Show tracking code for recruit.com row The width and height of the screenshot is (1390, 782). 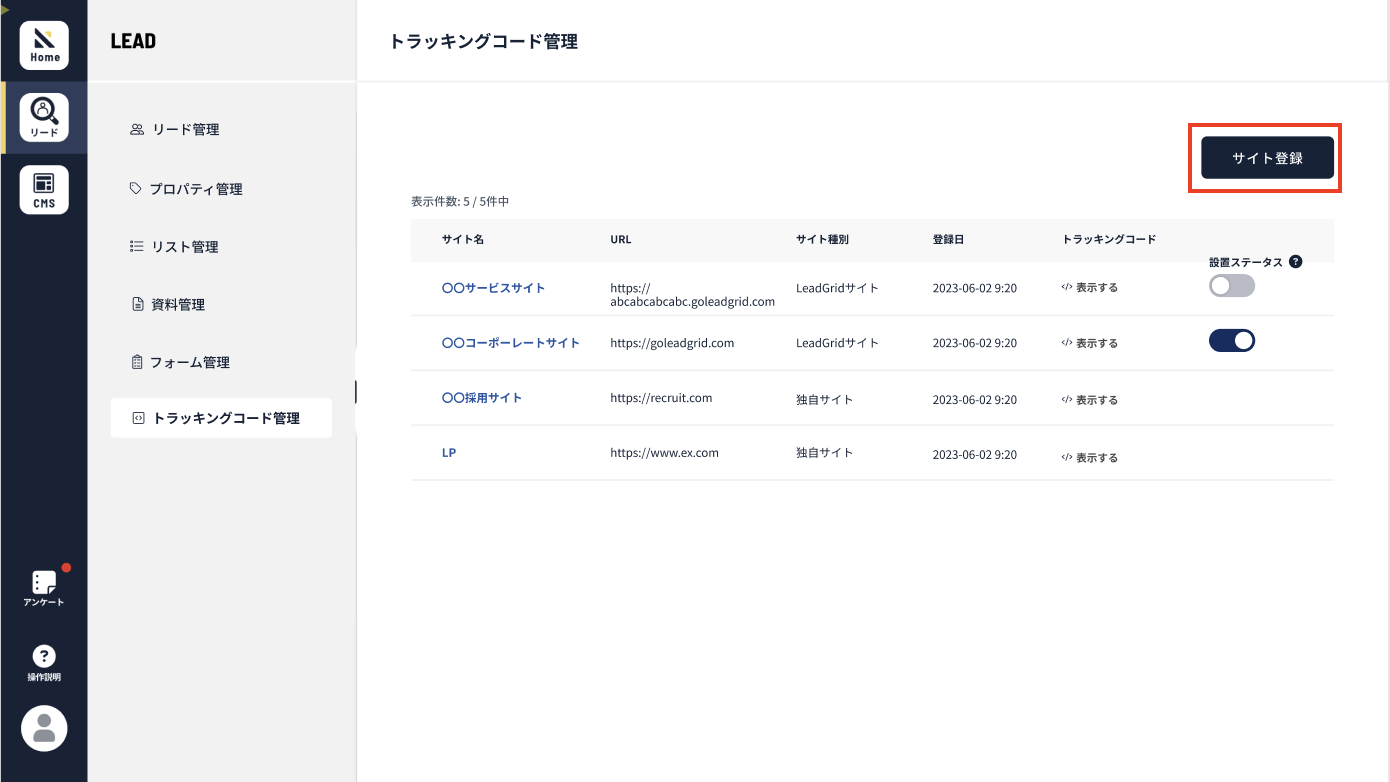(1090, 400)
